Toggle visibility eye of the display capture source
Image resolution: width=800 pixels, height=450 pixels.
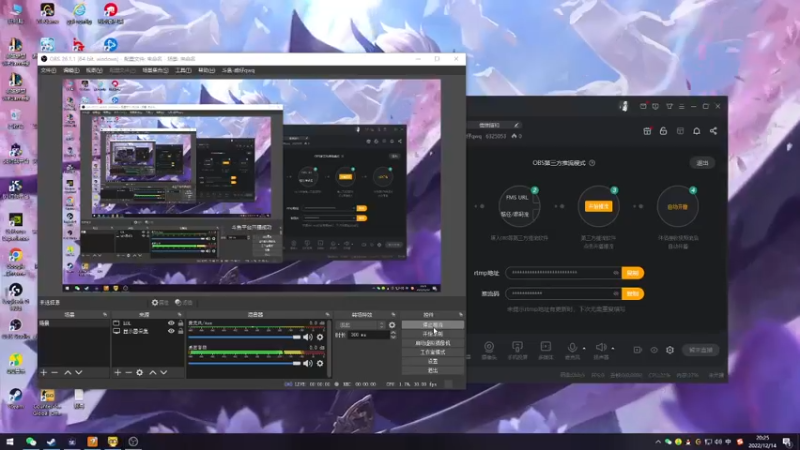point(171,331)
